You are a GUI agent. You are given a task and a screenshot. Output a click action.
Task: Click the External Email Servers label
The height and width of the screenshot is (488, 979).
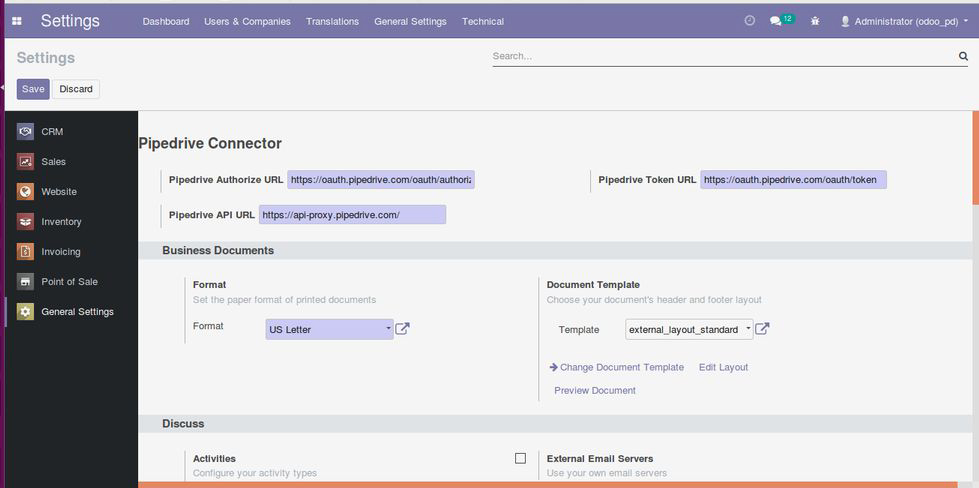(600, 458)
